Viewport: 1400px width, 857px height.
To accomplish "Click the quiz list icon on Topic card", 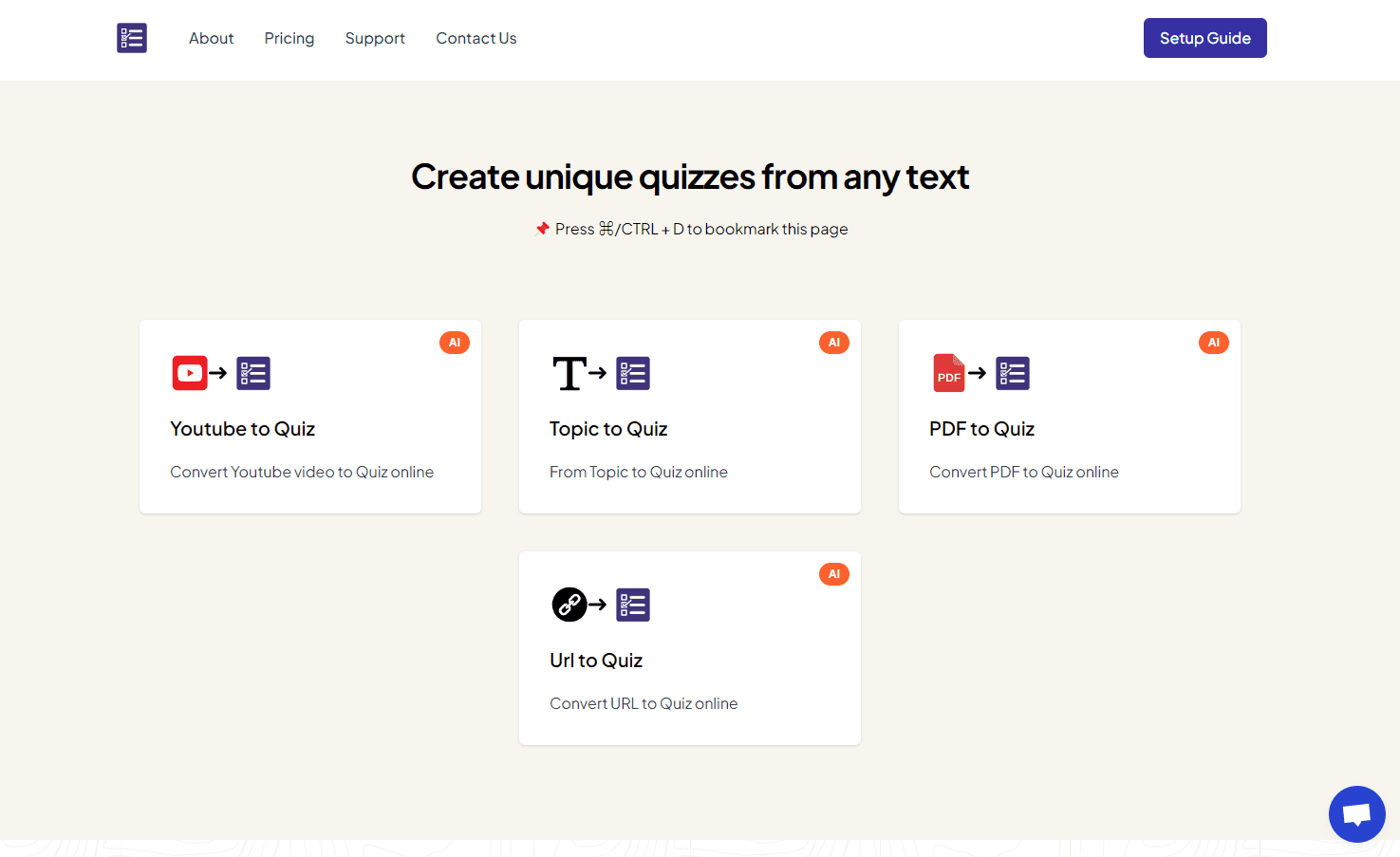I will click(x=633, y=373).
